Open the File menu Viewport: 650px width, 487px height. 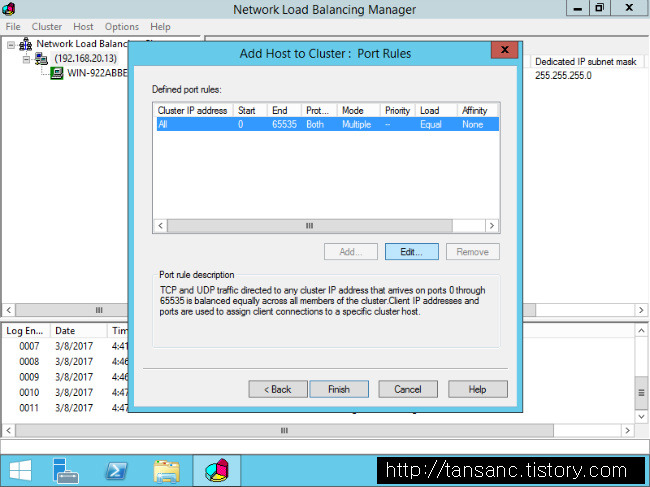click(13, 27)
